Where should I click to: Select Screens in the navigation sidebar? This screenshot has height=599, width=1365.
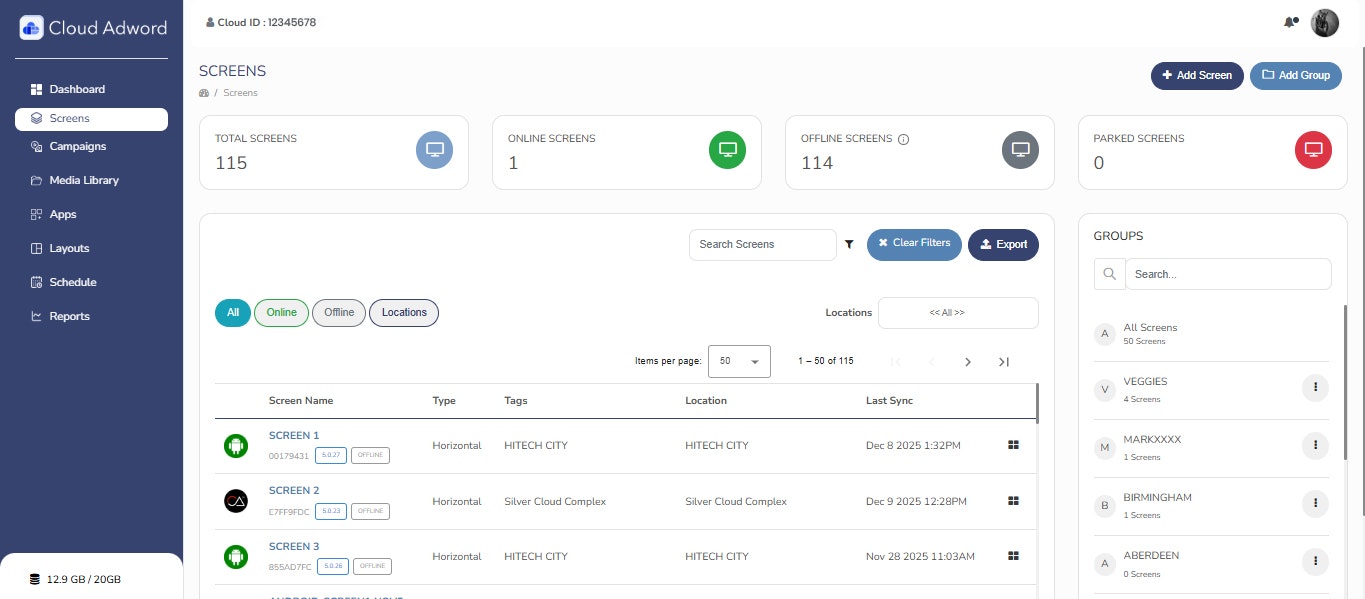click(x=69, y=118)
